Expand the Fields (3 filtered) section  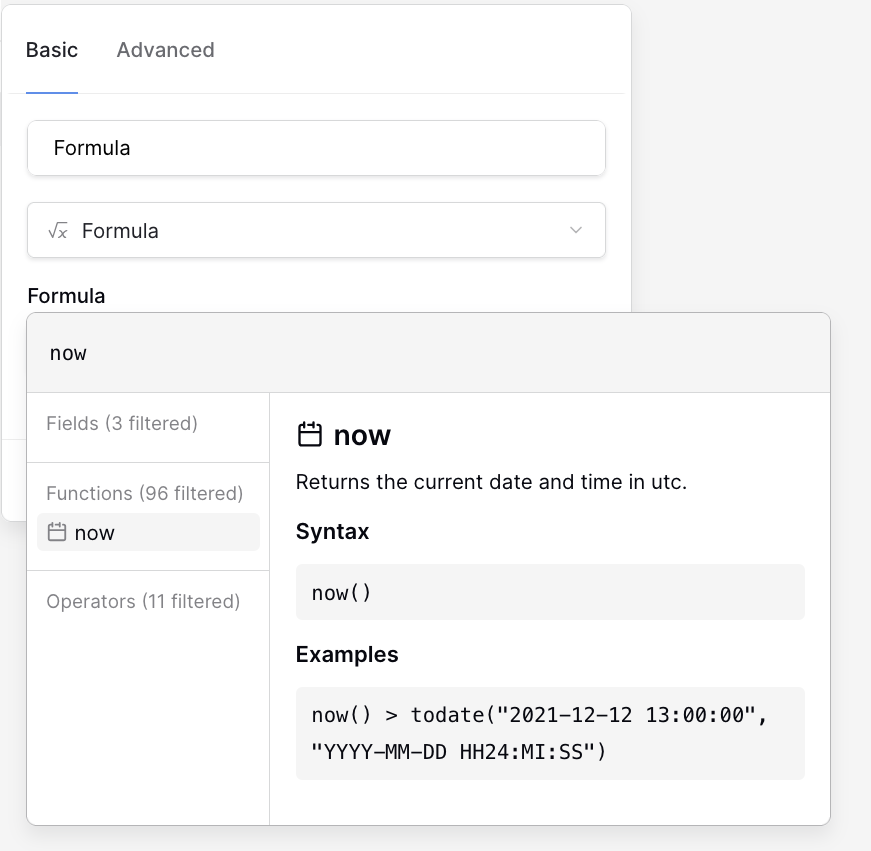(x=122, y=424)
